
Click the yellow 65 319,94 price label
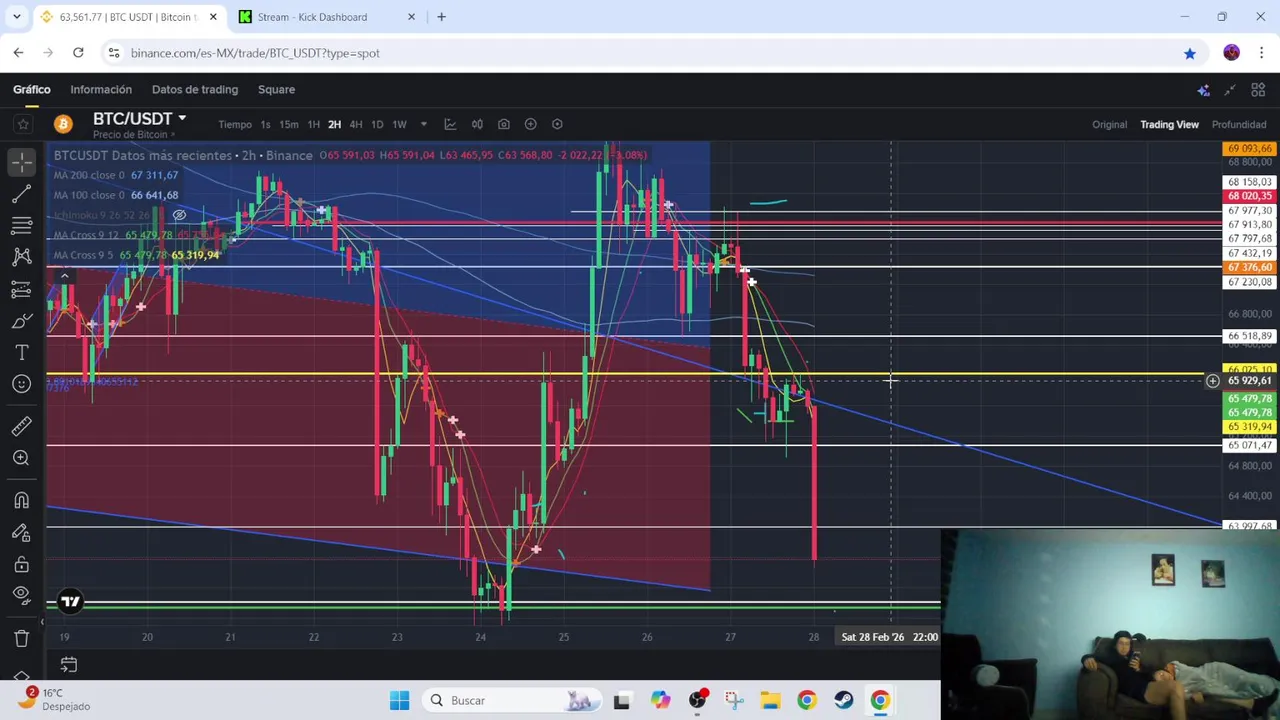(x=1249, y=427)
